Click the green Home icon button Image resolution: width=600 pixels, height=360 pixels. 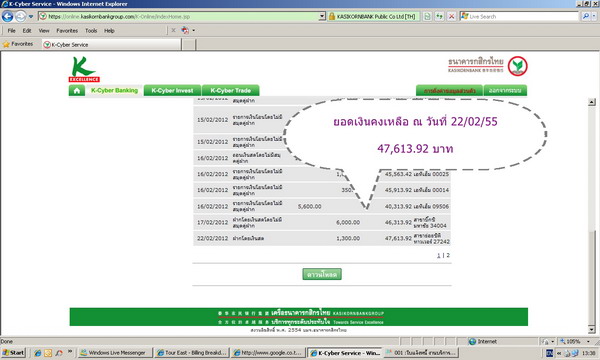point(77,91)
